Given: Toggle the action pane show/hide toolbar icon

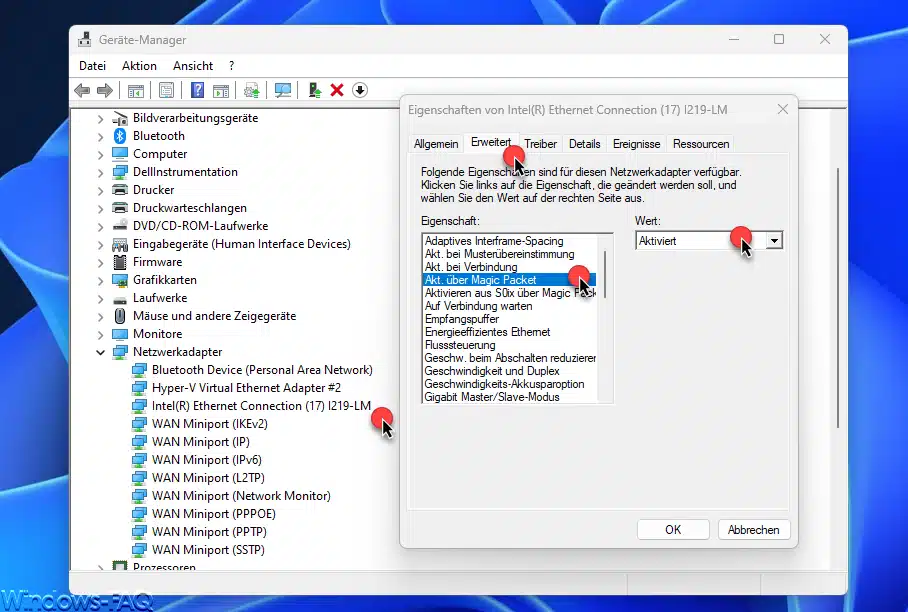Looking at the screenshot, I should point(221,90).
